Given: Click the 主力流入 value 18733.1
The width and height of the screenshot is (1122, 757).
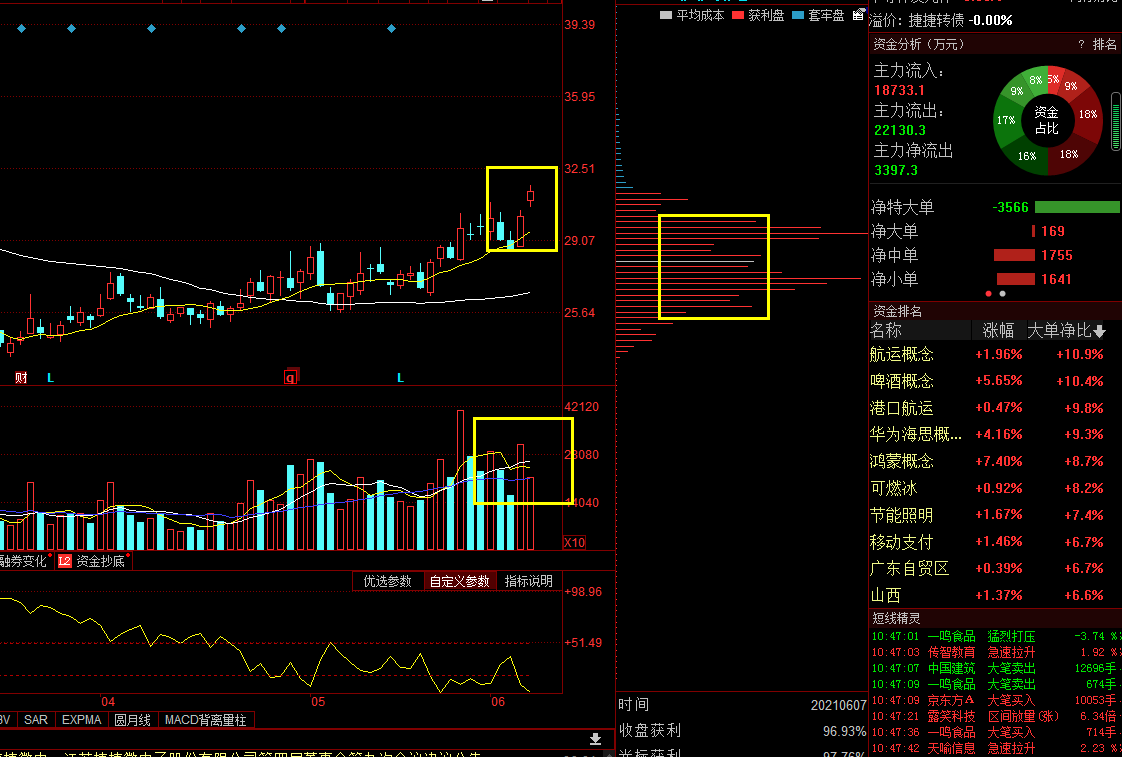Looking at the screenshot, I should pyautogui.click(x=899, y=90).
